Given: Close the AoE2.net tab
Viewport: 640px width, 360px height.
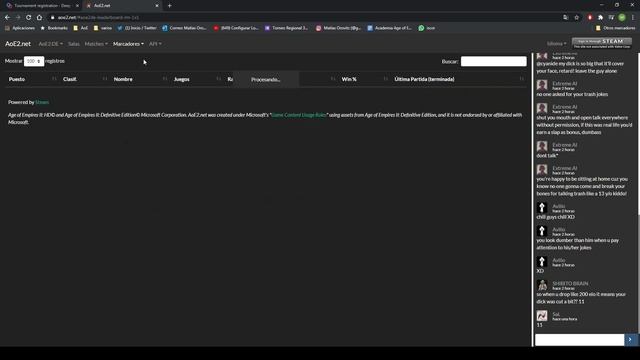Looking at the screenshot, I should pyautogui.click(x=157, y=6).
